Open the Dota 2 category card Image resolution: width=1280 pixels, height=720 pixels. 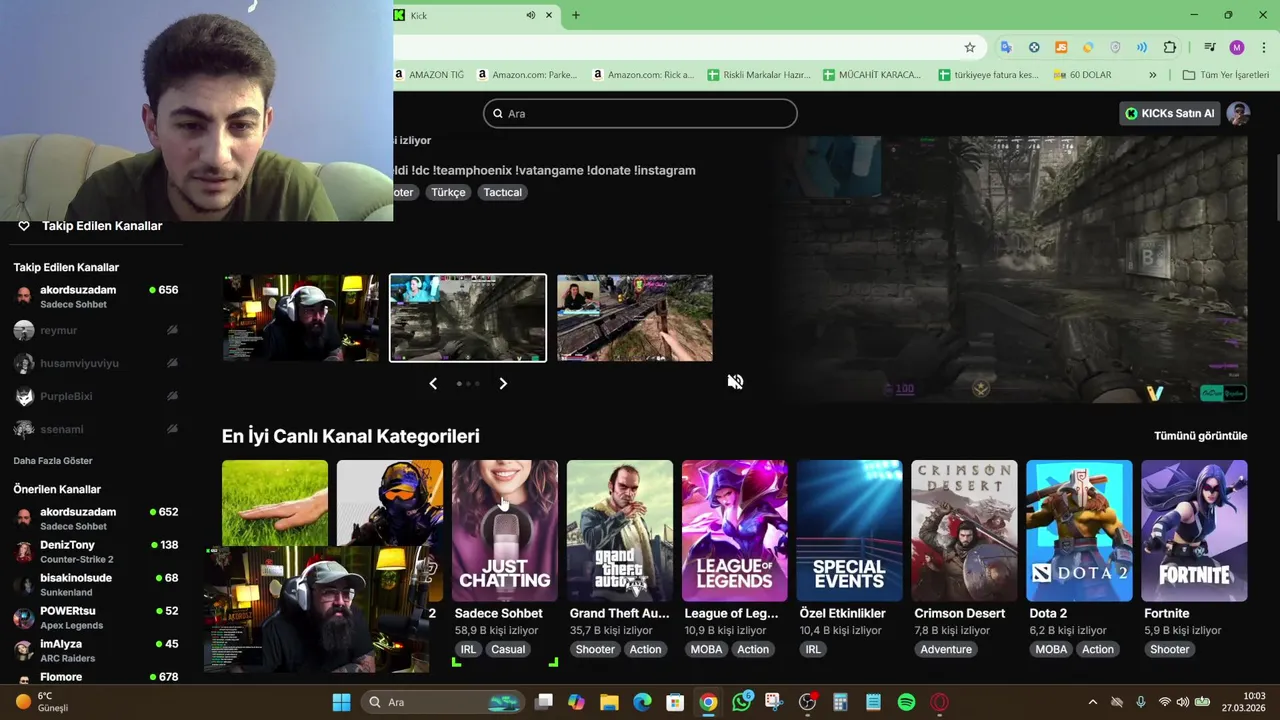click(1080, 531)
